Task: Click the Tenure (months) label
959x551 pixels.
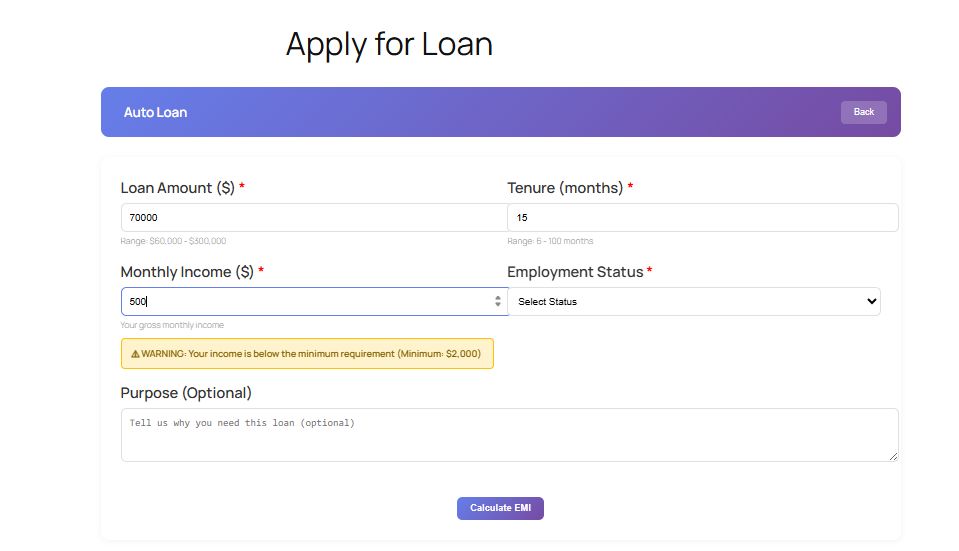Action: 565,188
